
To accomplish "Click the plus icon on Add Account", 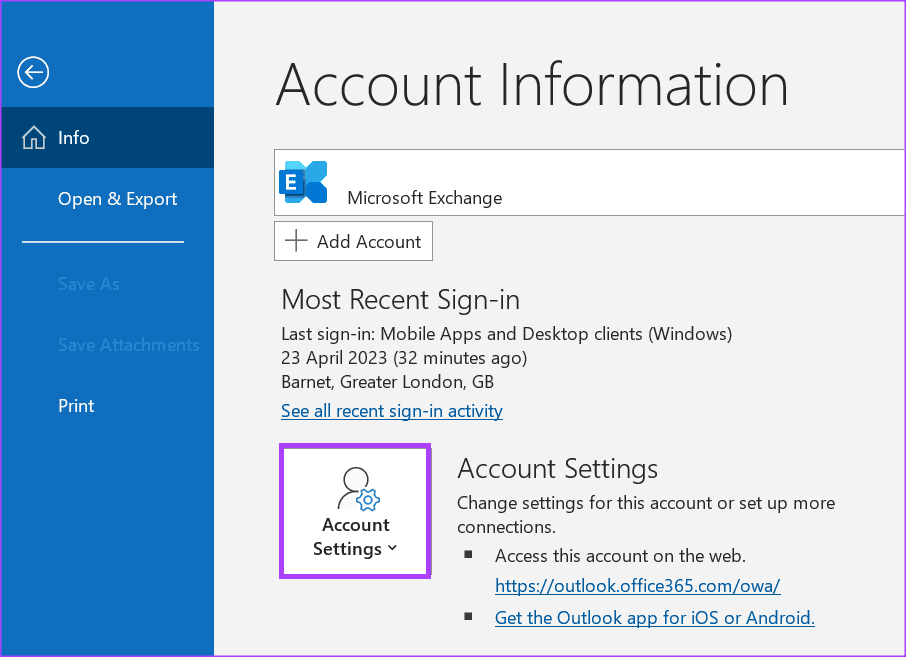I will point(296,241).
